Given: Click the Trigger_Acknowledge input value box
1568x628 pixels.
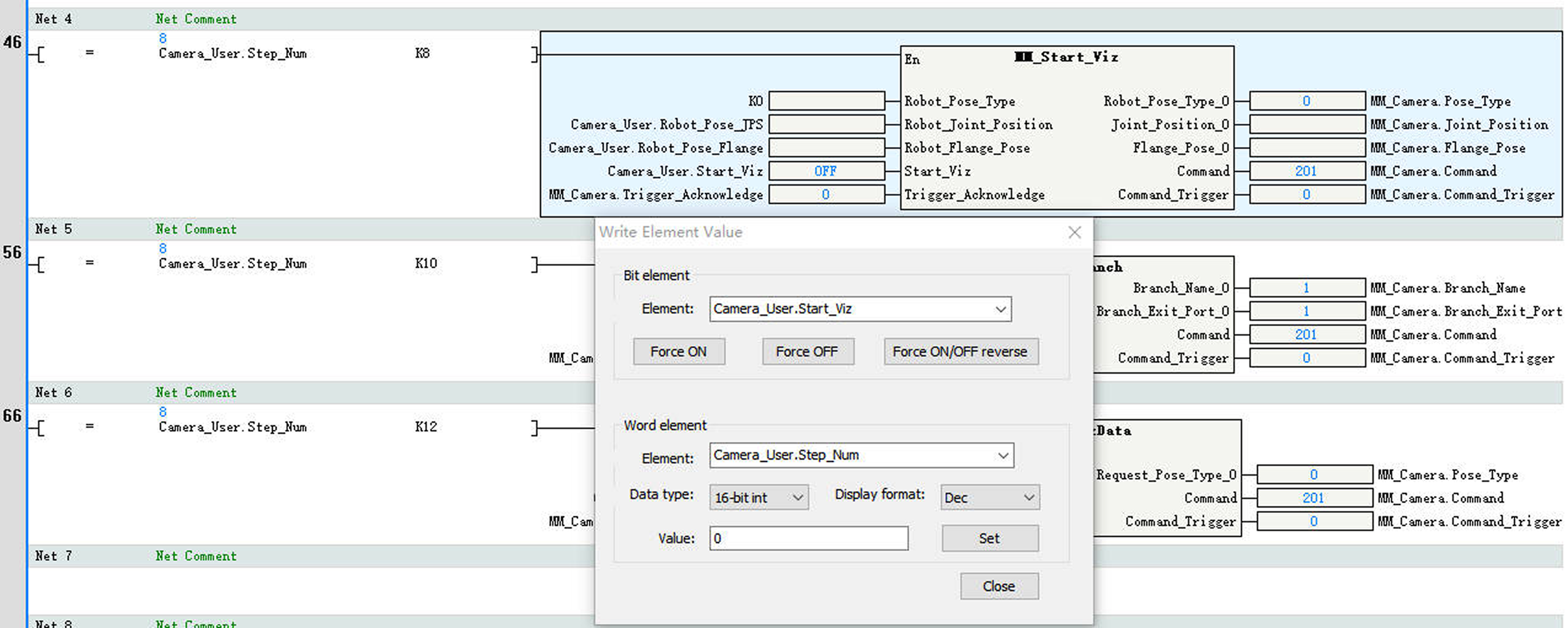Looking at the screenshot, I should click(826, 195).
